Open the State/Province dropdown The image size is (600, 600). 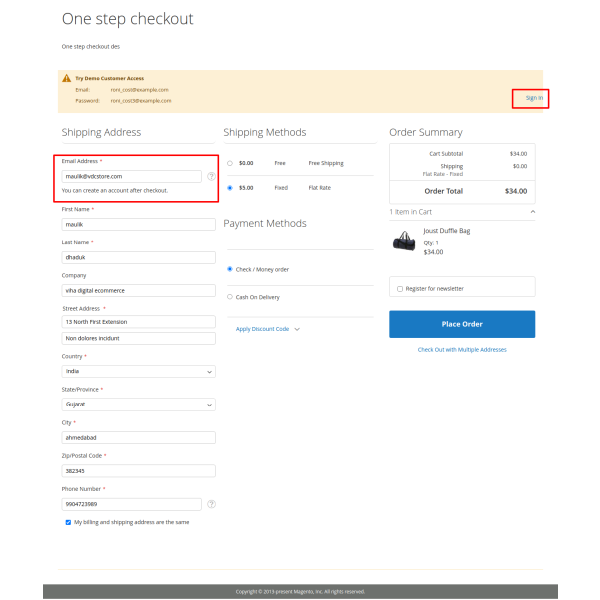pos(139,404)
